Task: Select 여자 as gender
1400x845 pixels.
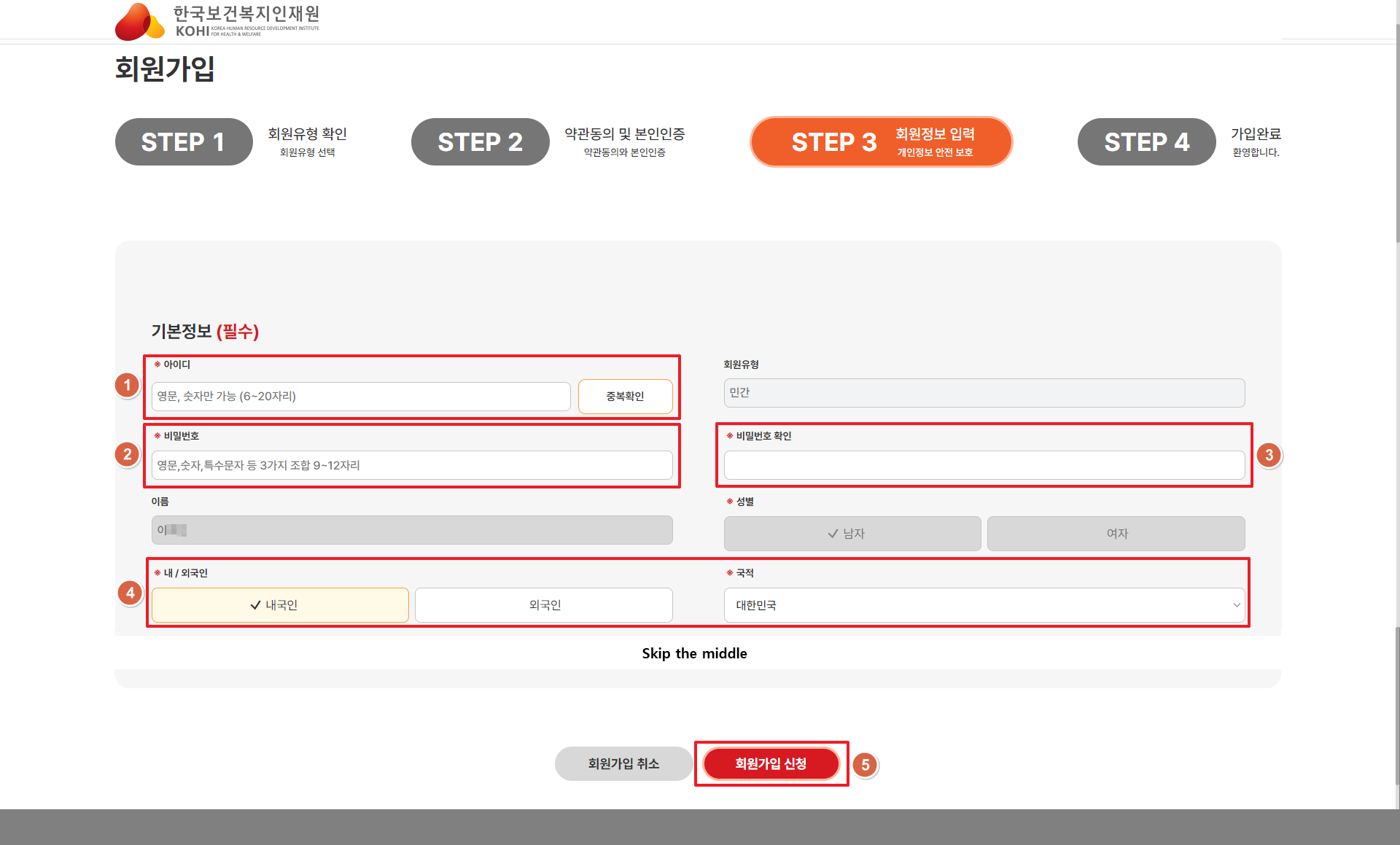Action: pos(1115,533)
